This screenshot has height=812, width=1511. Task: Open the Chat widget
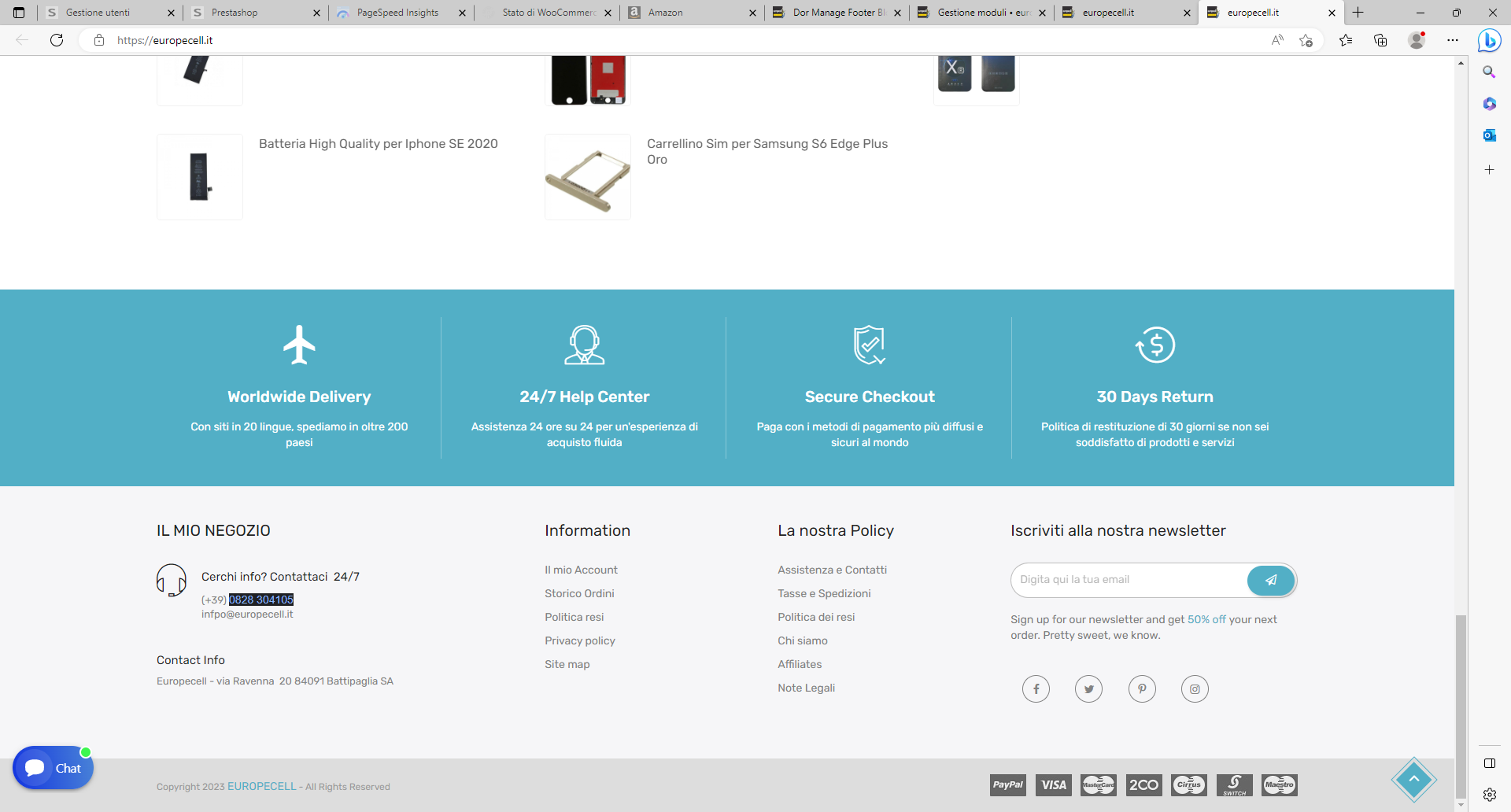53,768
